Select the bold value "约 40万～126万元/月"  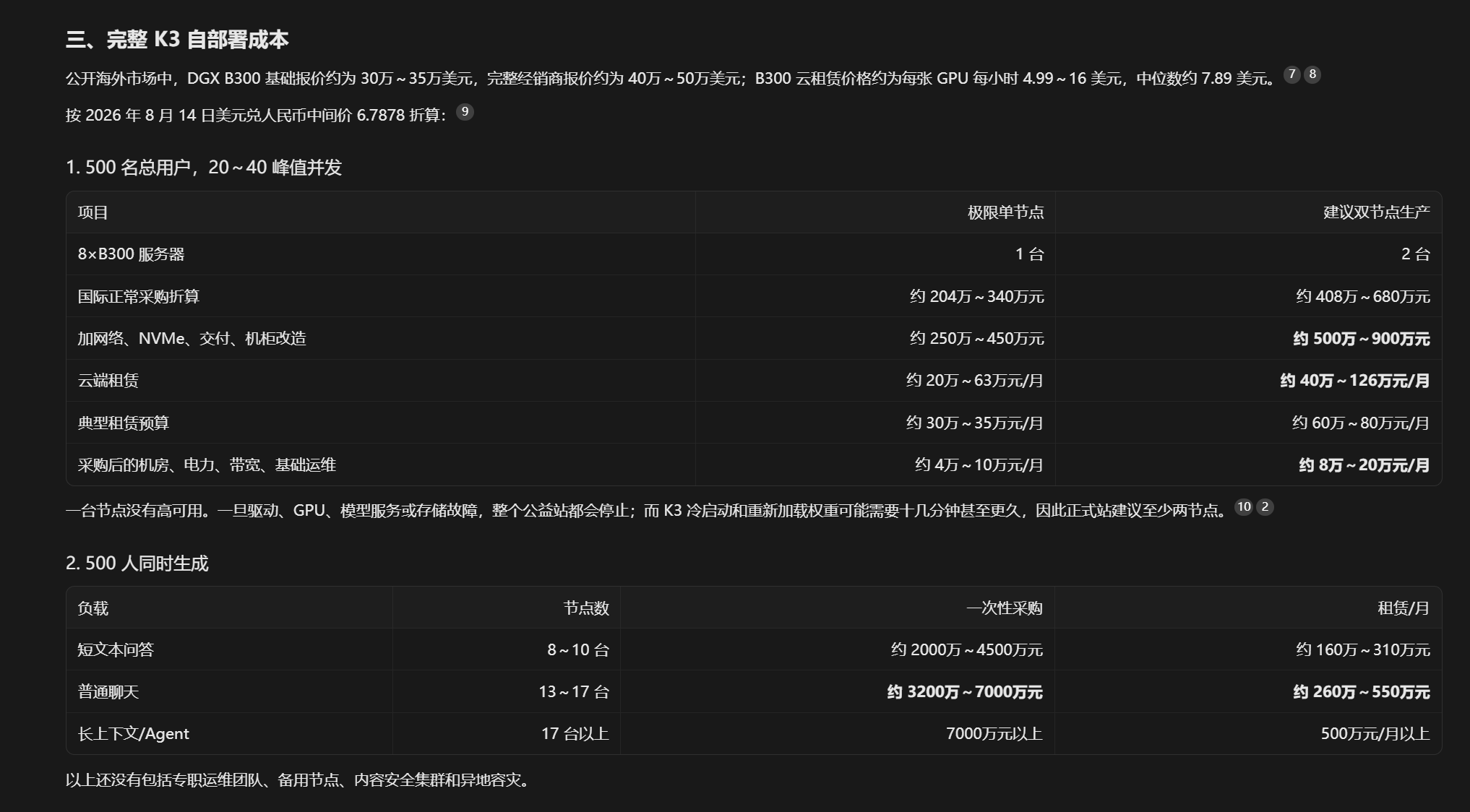[1355, 381]
